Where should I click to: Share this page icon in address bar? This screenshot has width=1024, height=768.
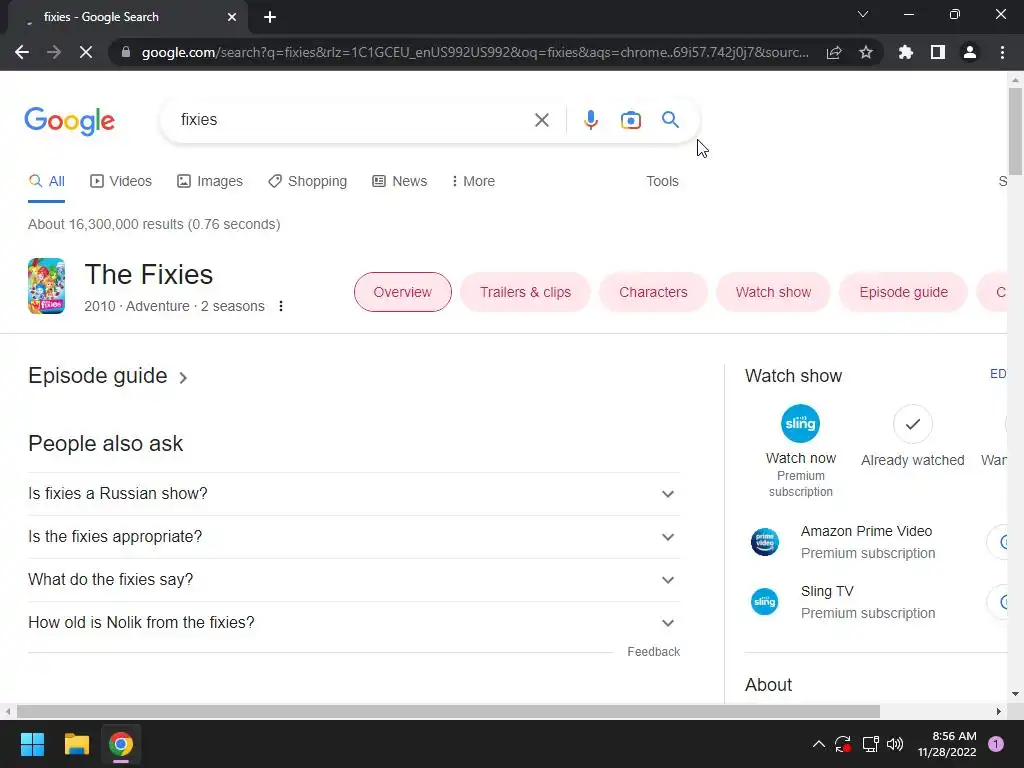point(834,52)
